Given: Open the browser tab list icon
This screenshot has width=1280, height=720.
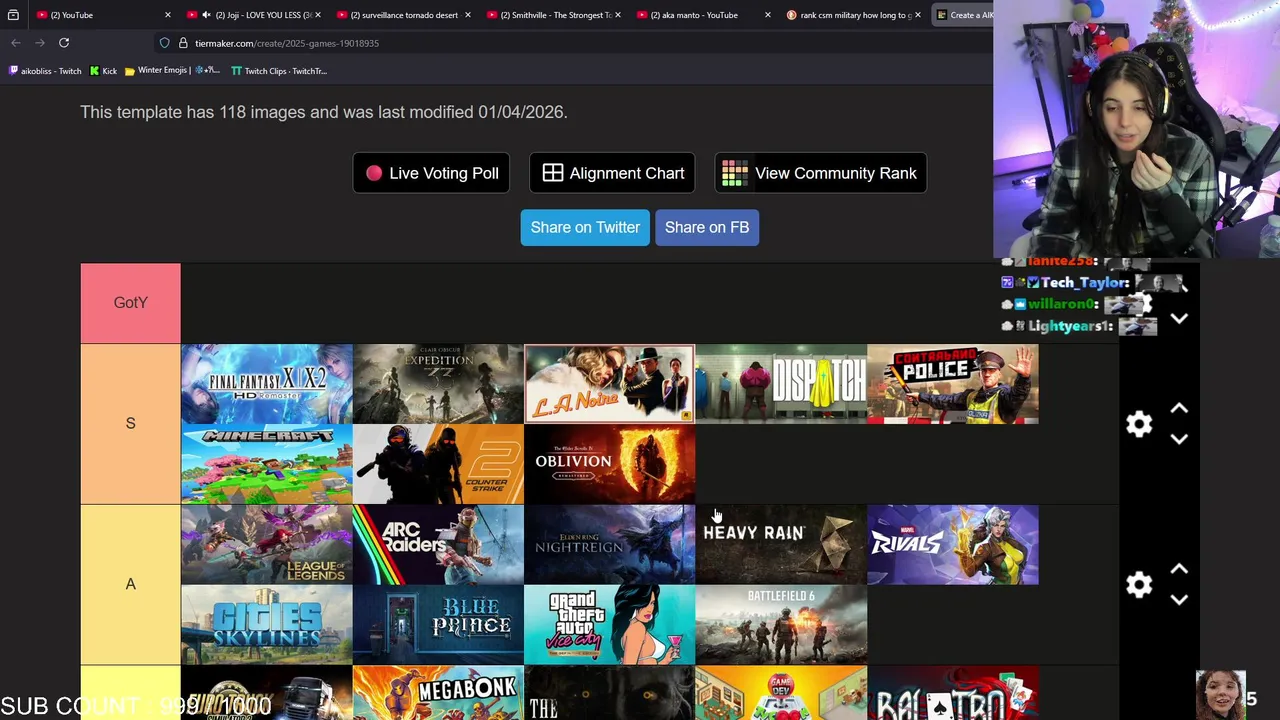Looking at the screenshot, I should pos(13,15).
